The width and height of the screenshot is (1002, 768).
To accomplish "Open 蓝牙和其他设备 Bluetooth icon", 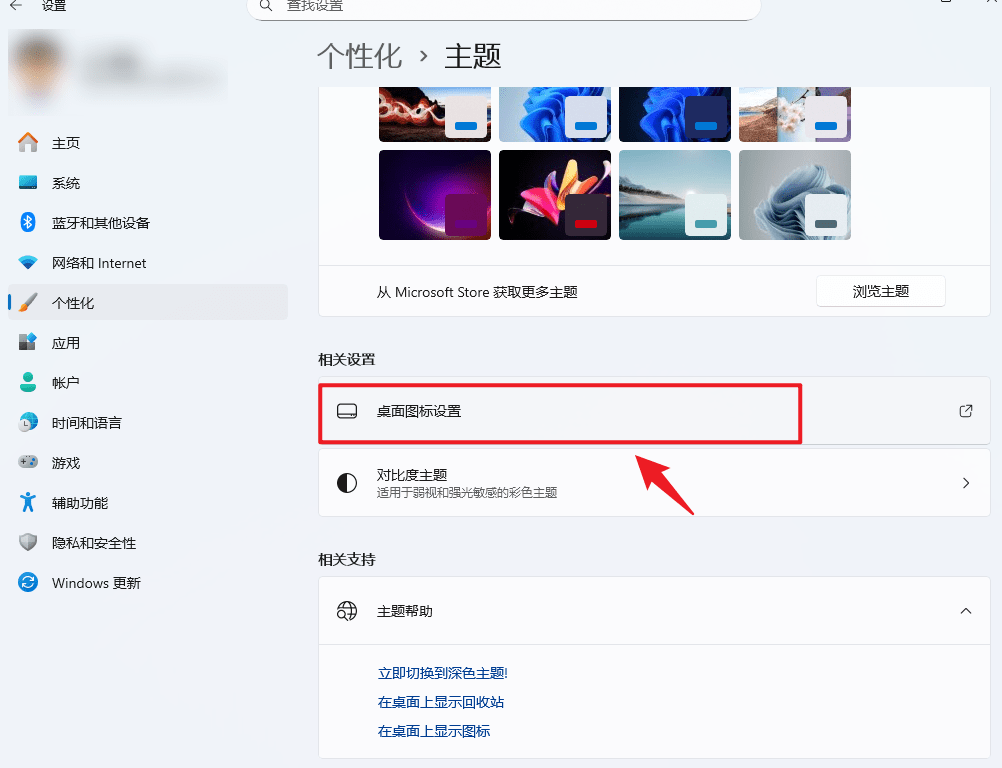I will [x=28, y=223].
